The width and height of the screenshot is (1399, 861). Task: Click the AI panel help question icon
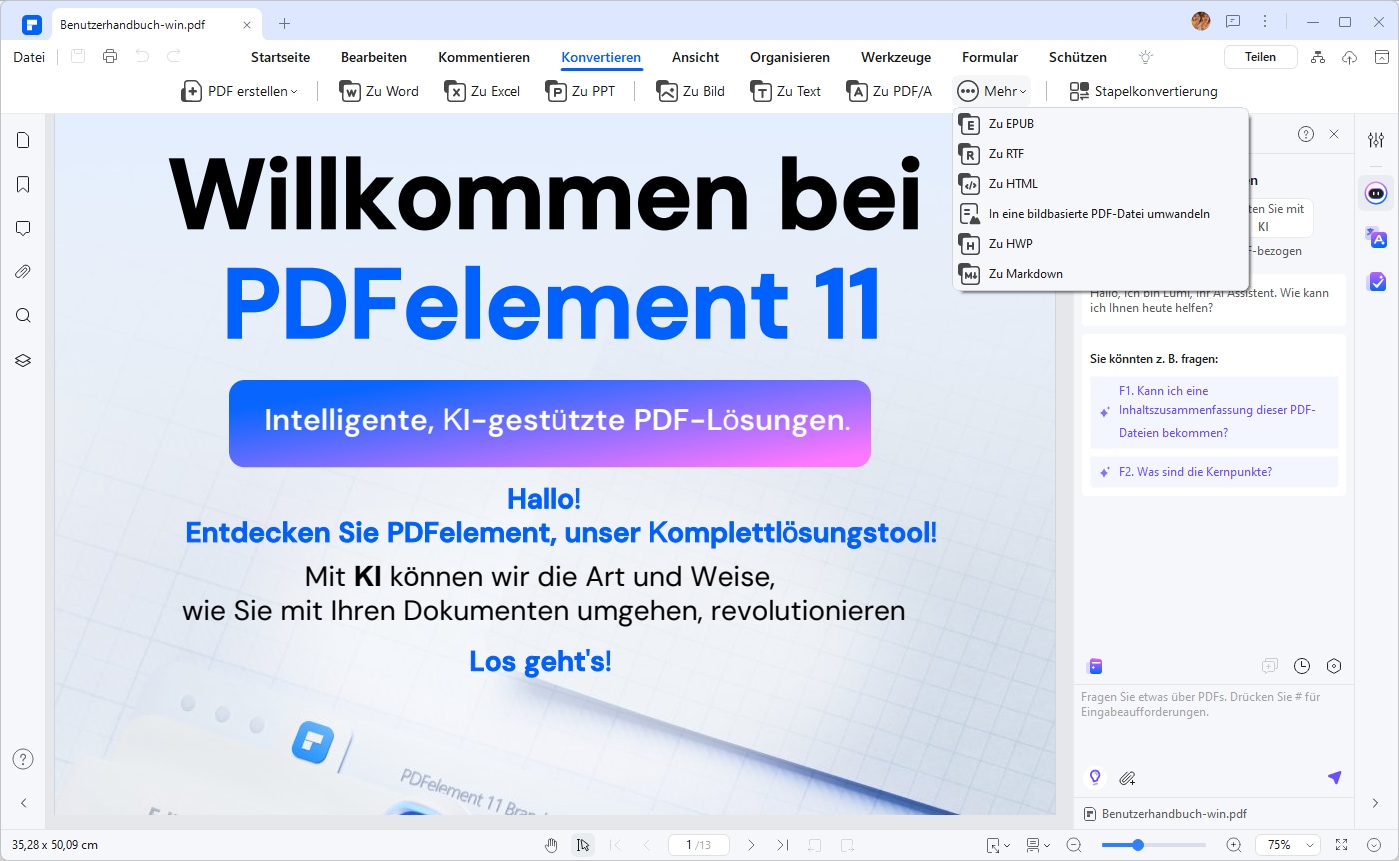1306,134
